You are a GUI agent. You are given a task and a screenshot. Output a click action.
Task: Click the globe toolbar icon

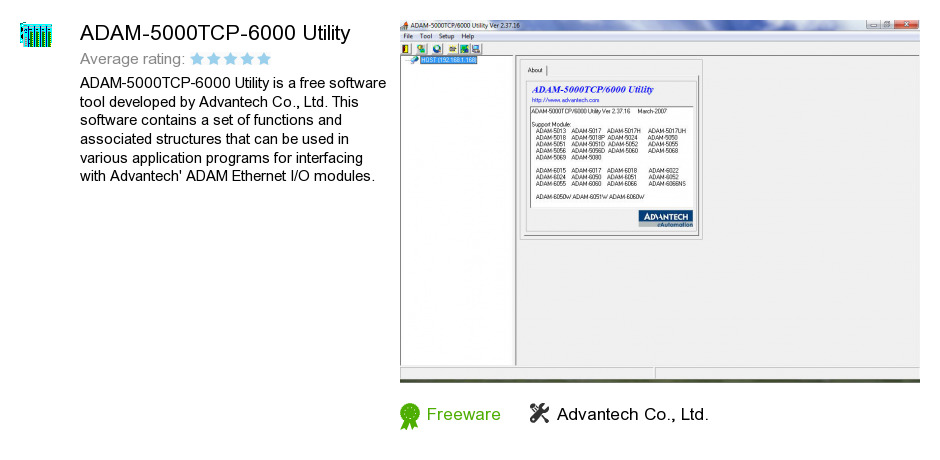click(x=437, y=49)
